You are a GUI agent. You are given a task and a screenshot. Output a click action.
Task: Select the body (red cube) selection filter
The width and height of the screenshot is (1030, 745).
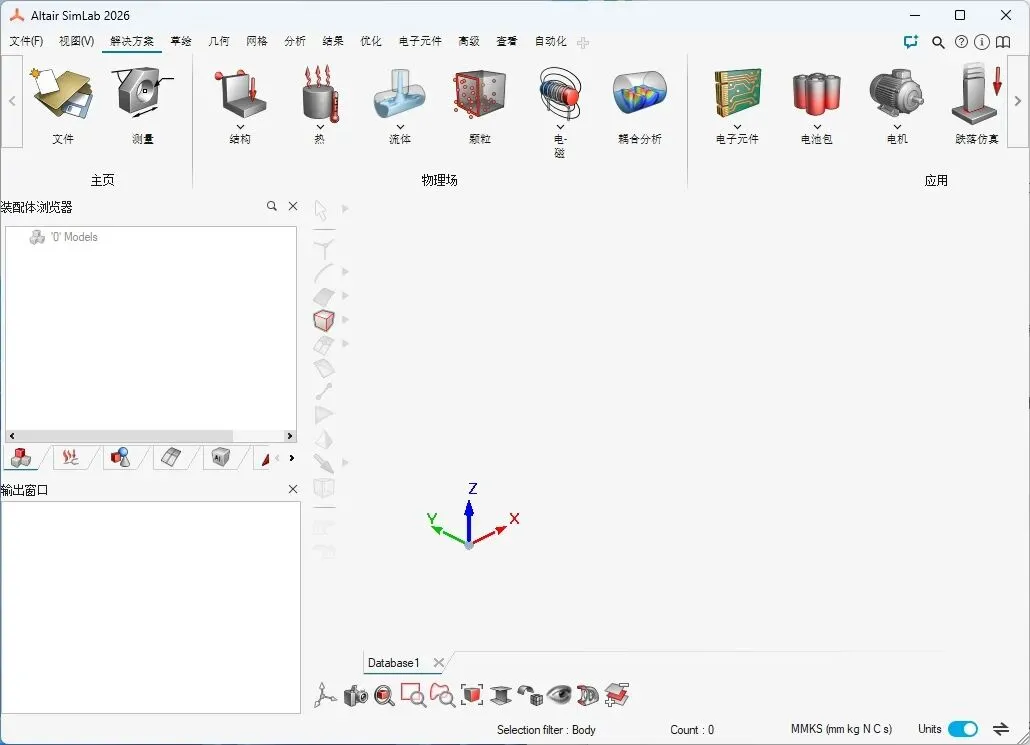[325, 320]
